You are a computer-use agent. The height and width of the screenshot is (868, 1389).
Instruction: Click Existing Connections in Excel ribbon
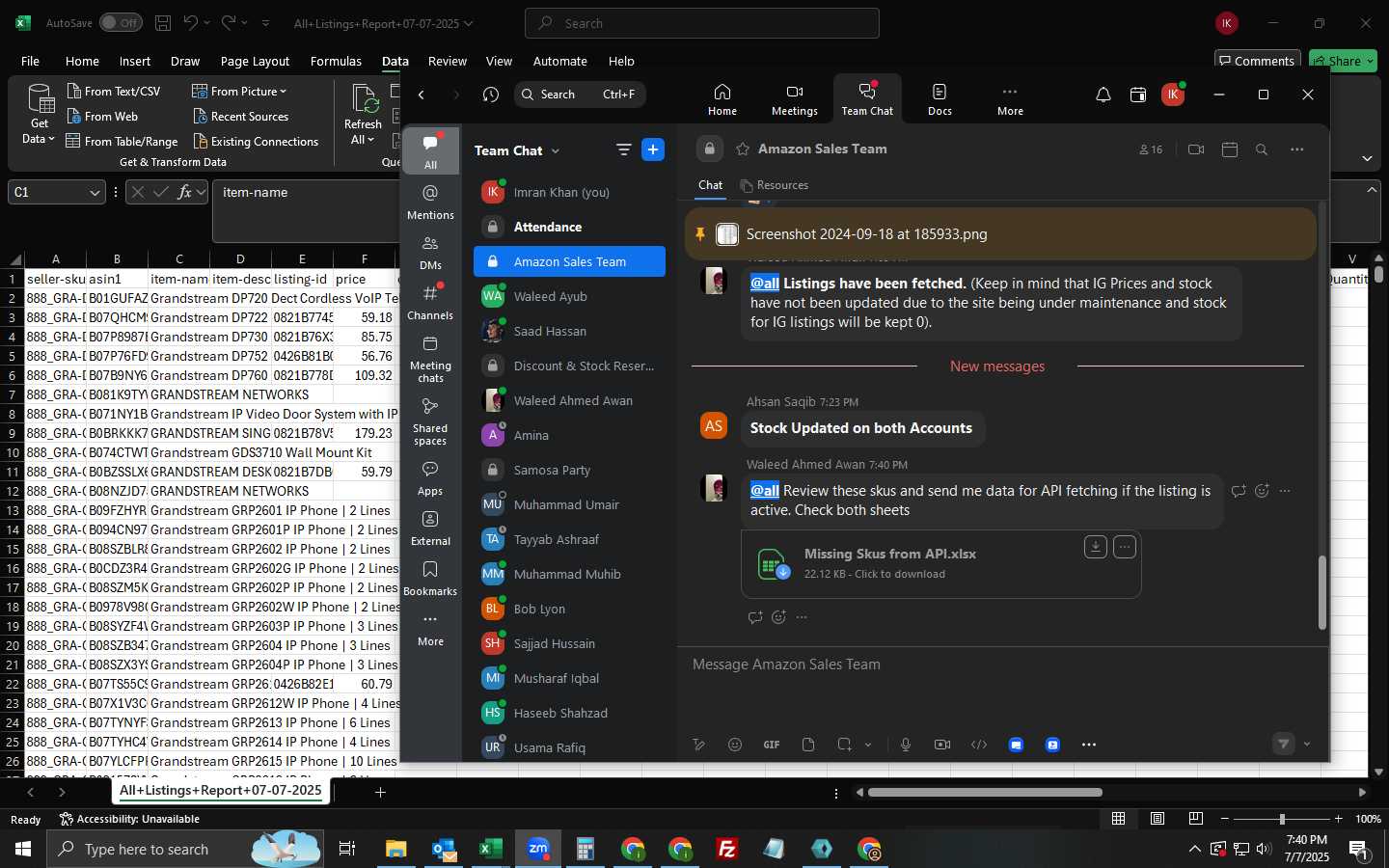[256, 141]
